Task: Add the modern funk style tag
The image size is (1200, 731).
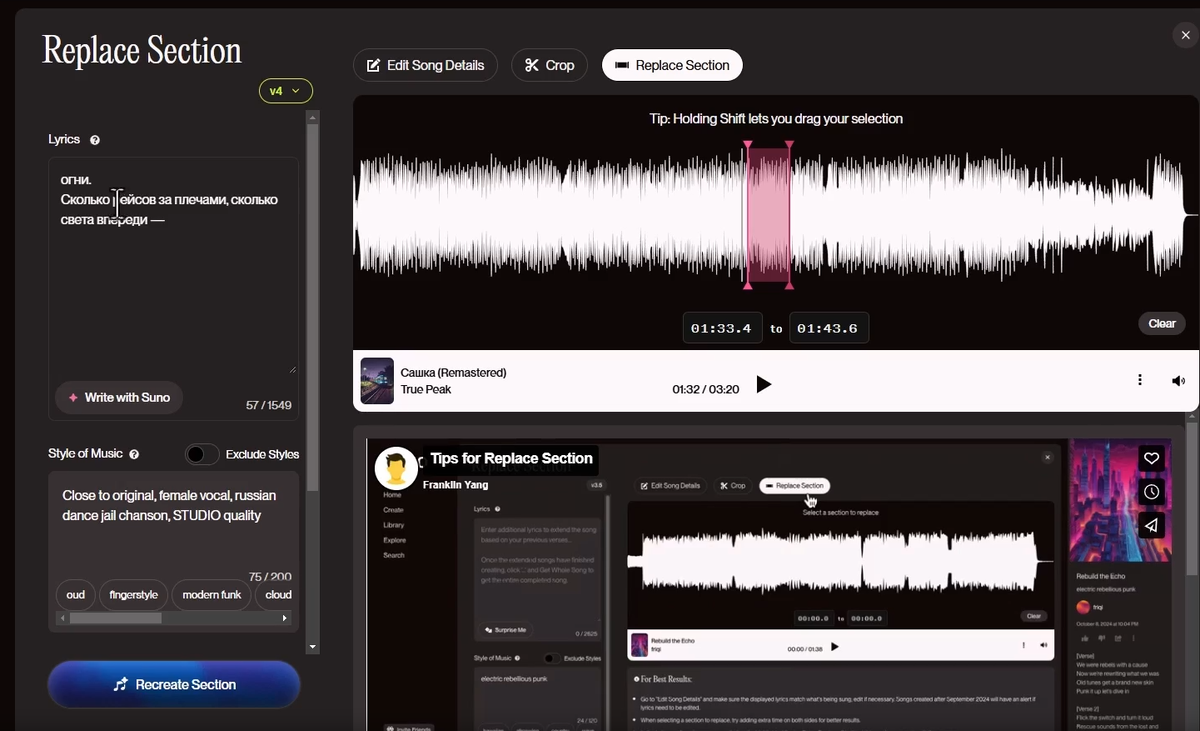Action: 212,594
